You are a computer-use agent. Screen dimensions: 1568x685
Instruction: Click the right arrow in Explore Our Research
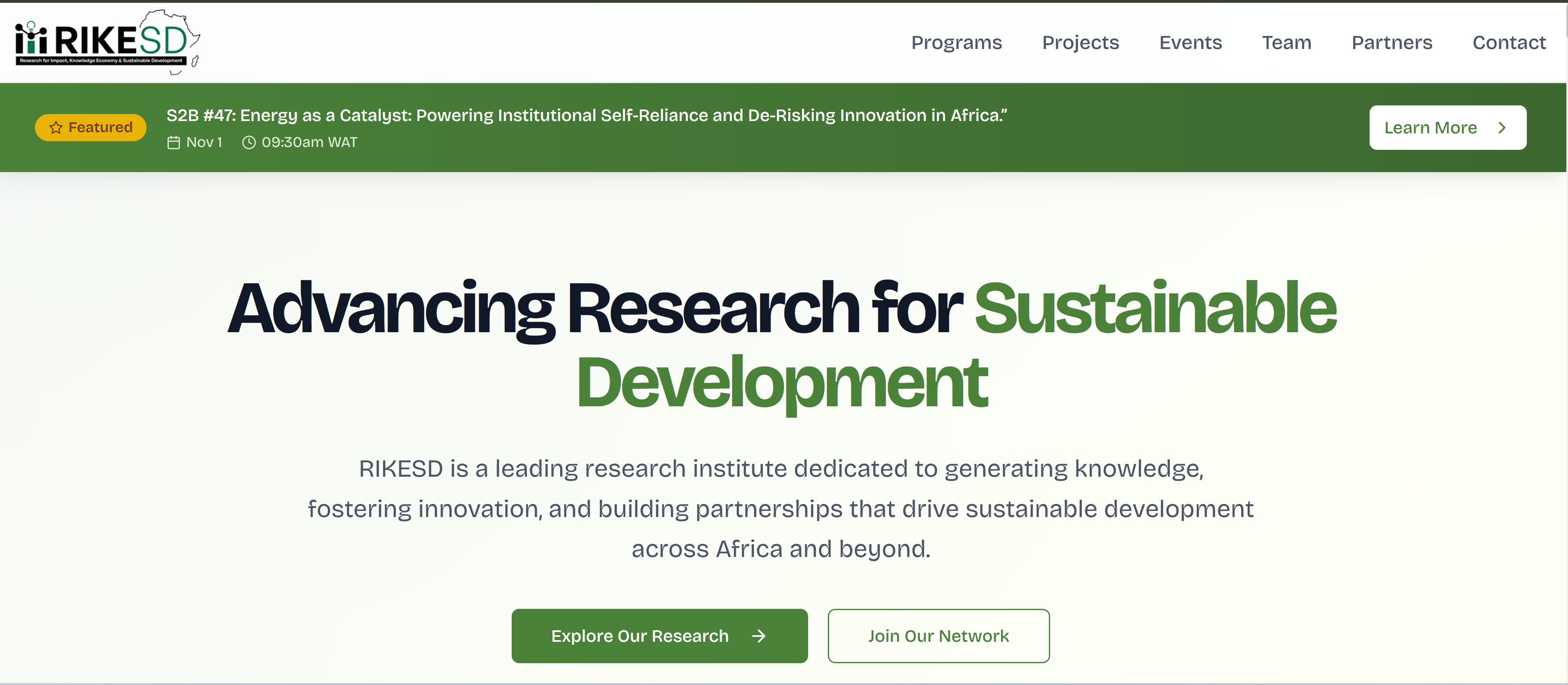click(x=758, y=636)
